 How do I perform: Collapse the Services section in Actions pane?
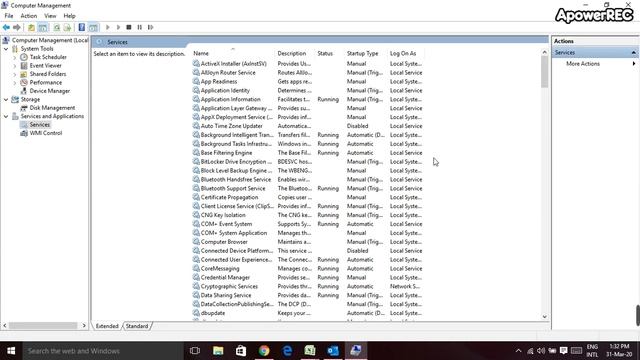[633, 53]
